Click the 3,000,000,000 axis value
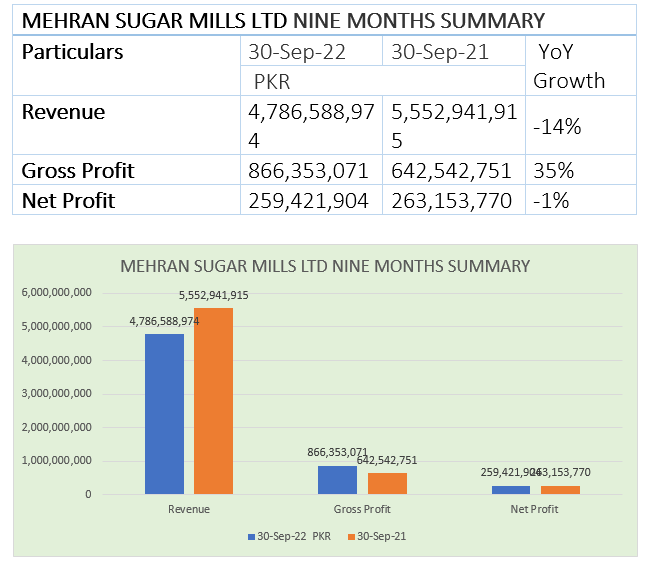Image resolution: width=661 pixels, height=576 pixels. 56,393
